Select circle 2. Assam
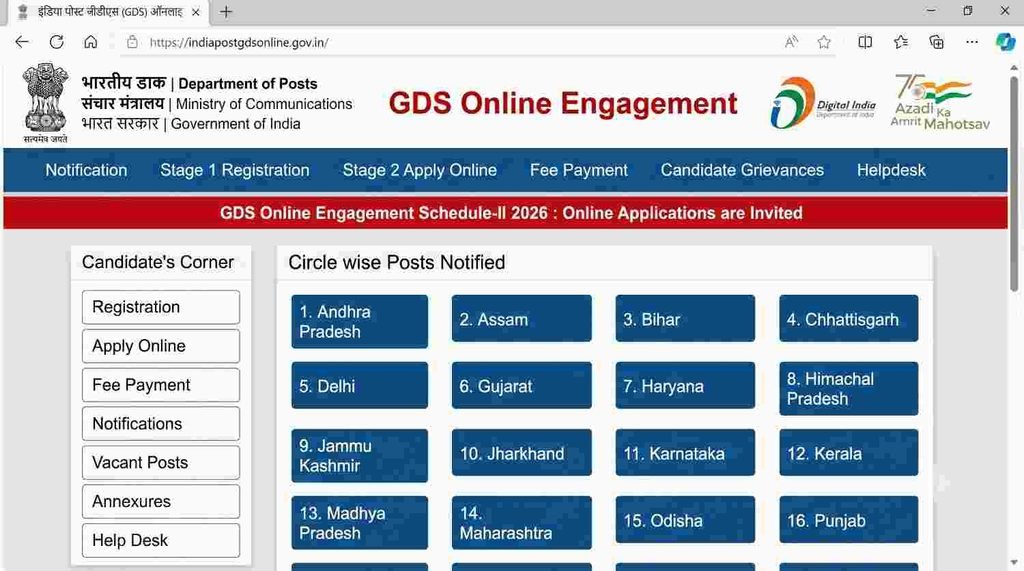The height and width of the screenshot is (571, 1024). tap(522, 319)
